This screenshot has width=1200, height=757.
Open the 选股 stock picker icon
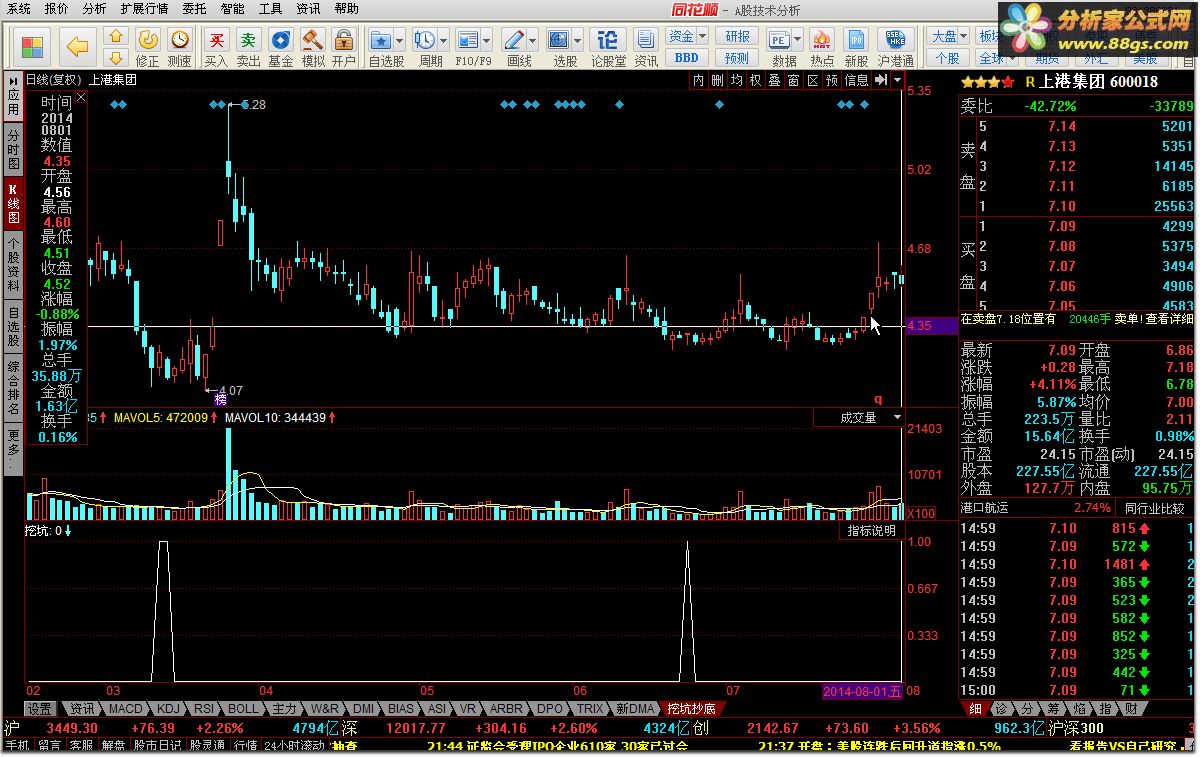tap(558, 40)
